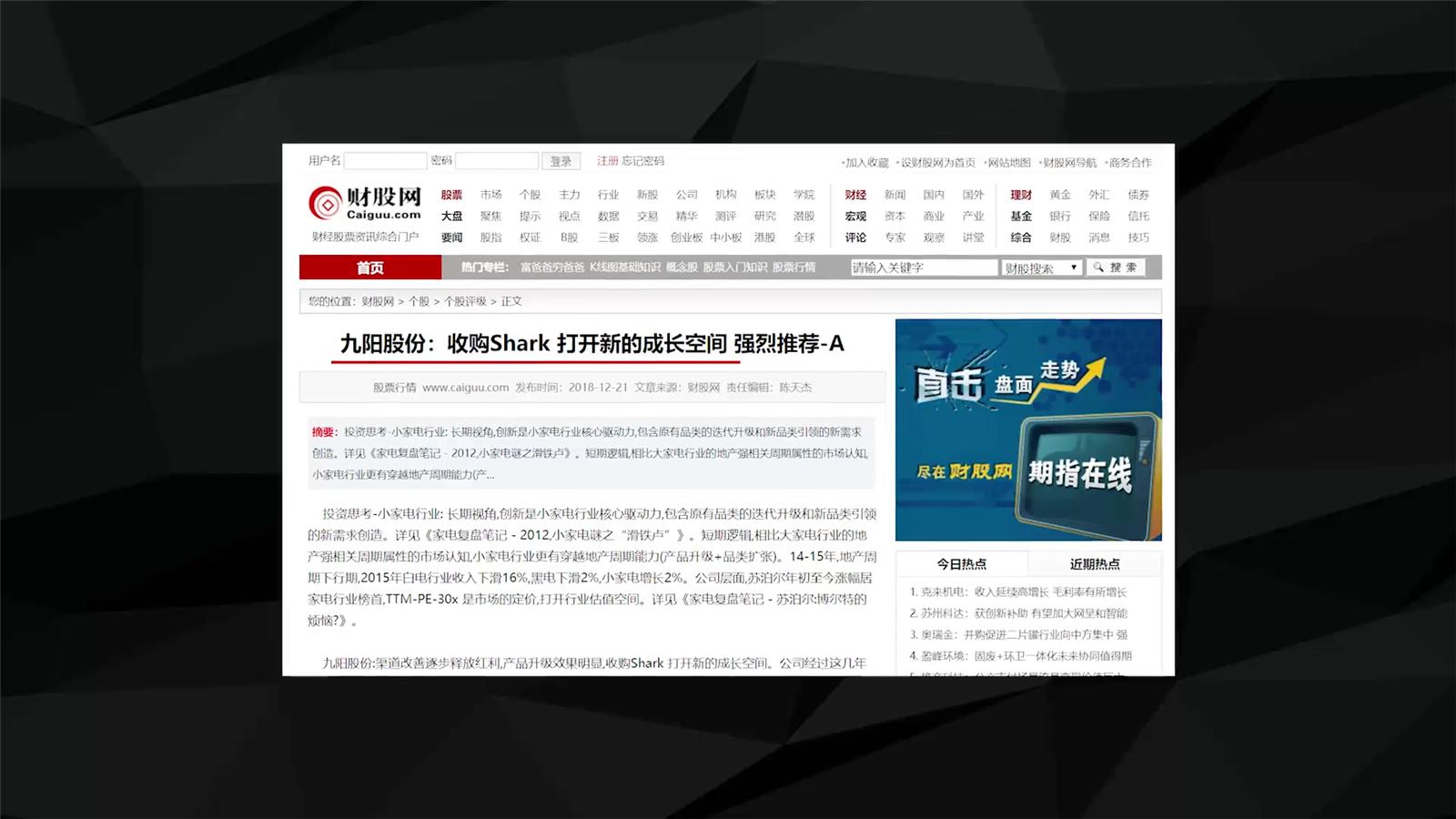Open the 财经 section in navigation

point(855,194)
